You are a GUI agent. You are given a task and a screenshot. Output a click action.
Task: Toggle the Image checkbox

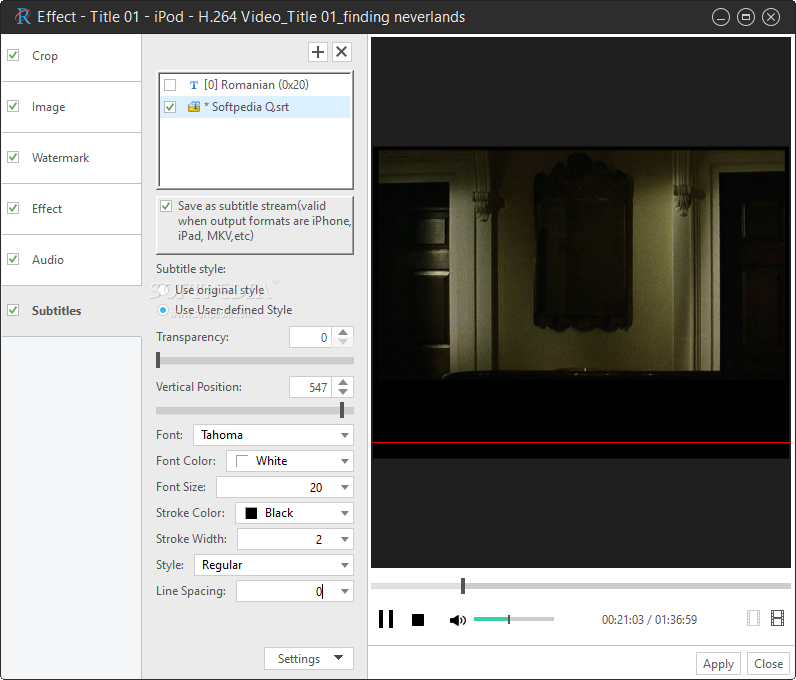13,106
